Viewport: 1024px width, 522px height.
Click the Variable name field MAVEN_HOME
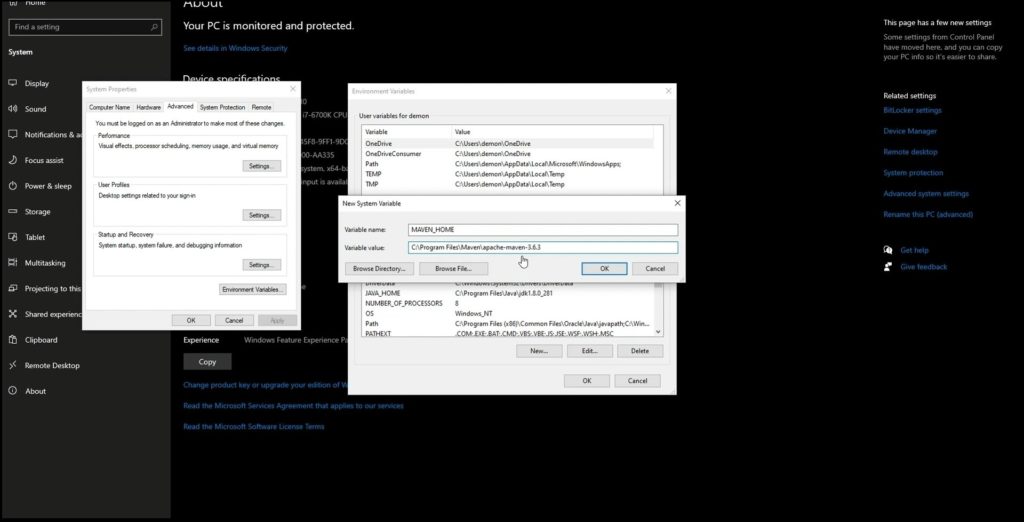pos(543,230)
